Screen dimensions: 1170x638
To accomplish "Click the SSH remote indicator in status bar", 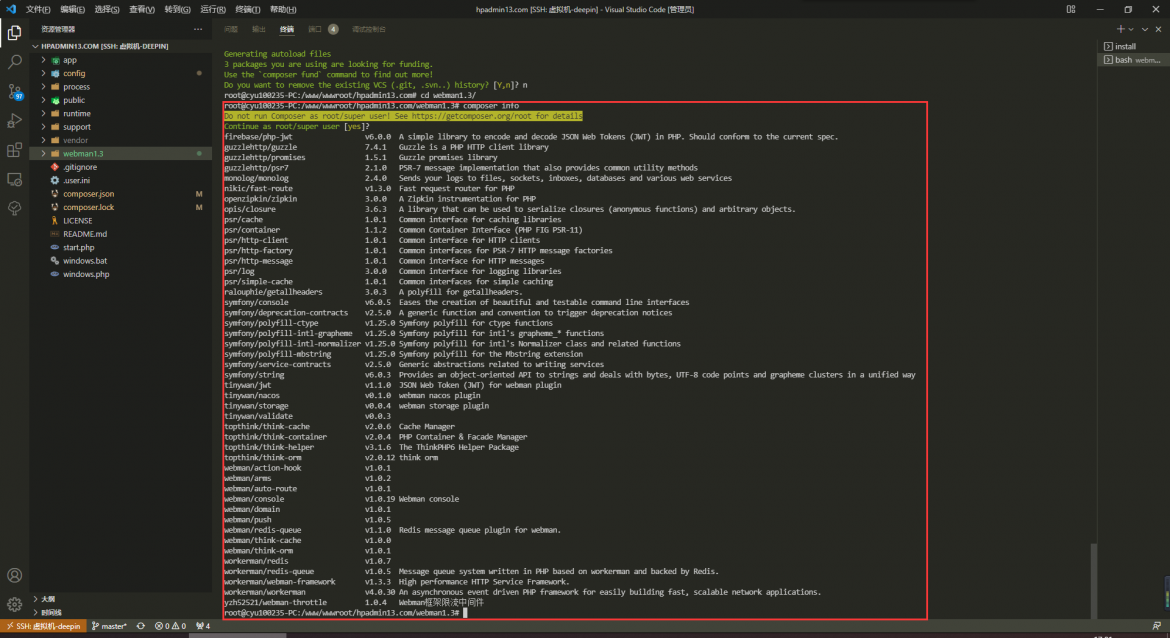I will click(x=43, y=626).
